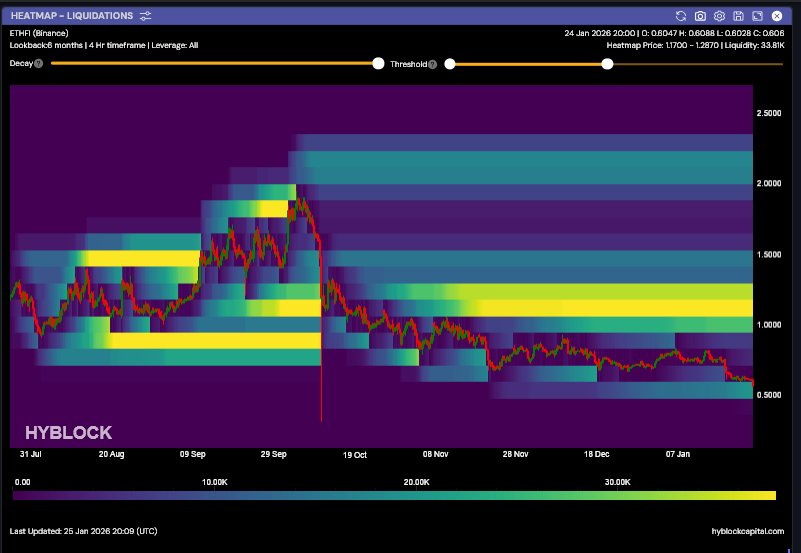
Task: Click the 1.5000 price axis label
Action: point(769,255)
